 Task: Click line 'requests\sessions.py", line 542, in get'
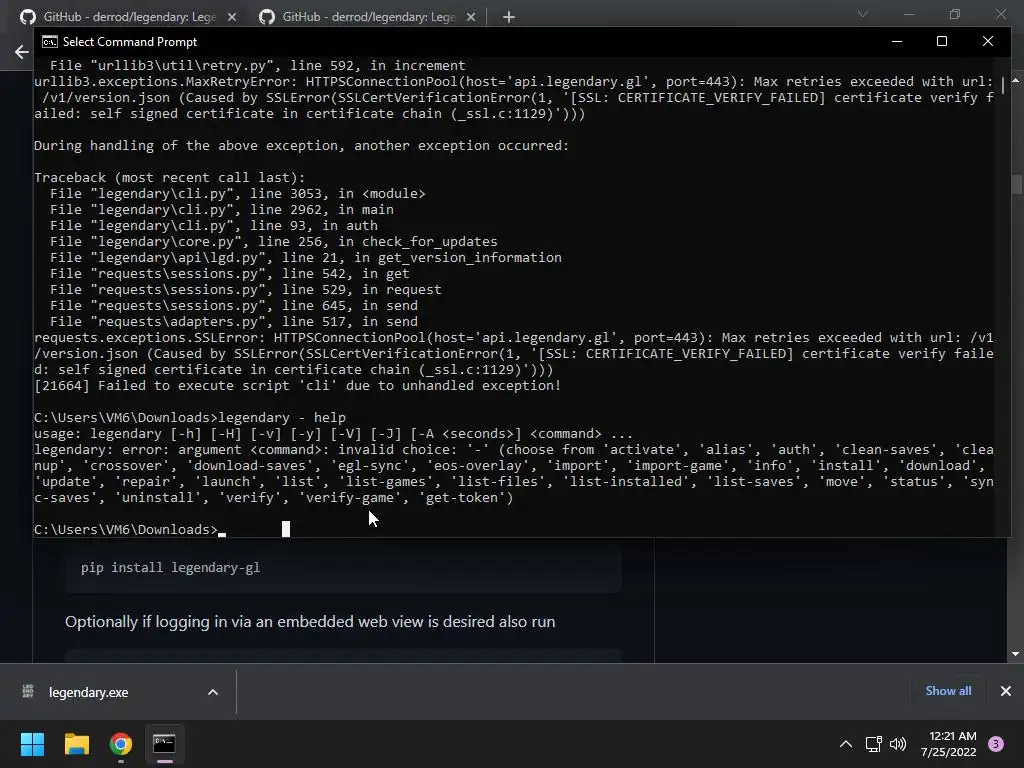click(230, 274)
